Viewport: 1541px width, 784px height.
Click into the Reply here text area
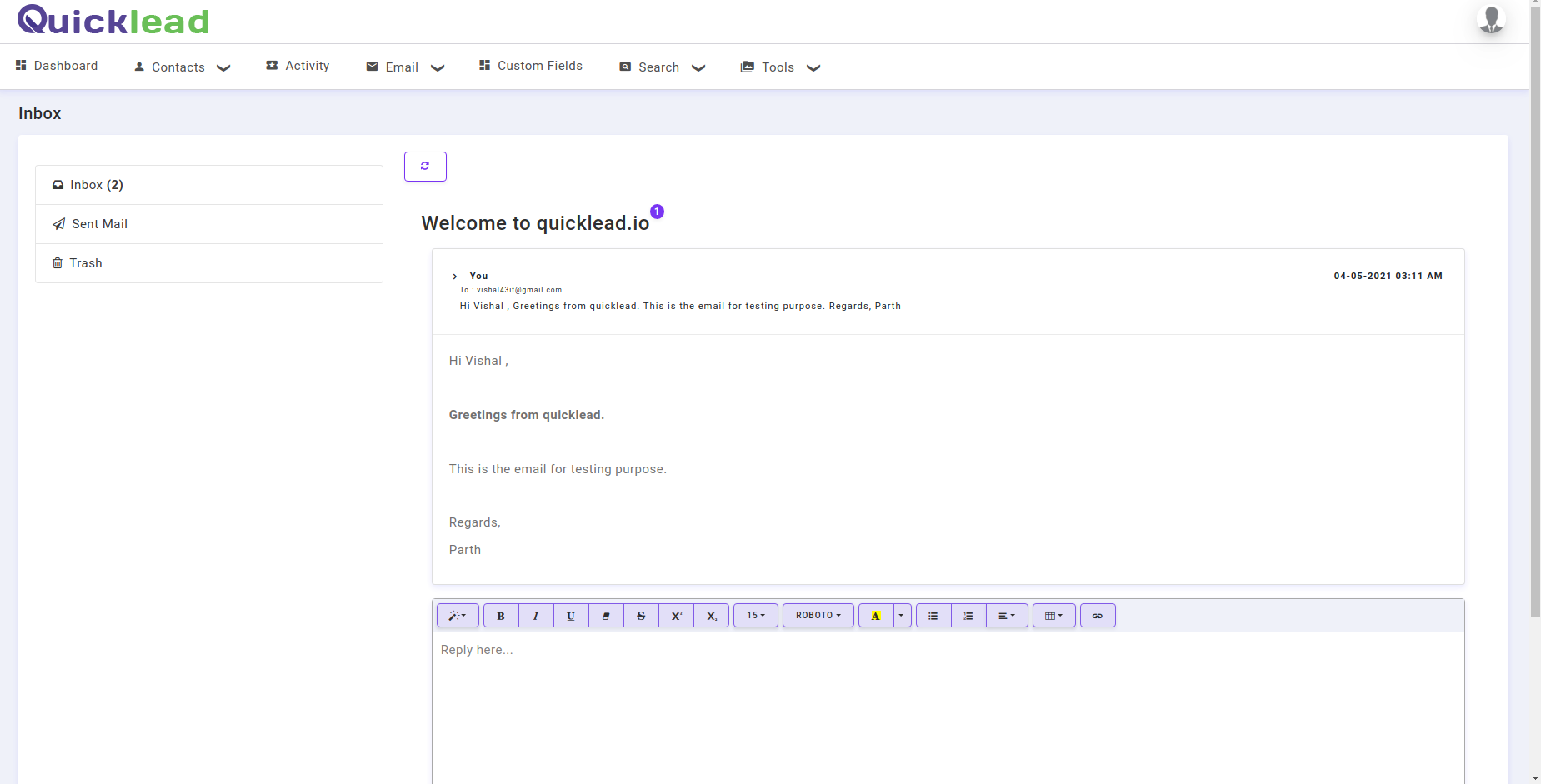948,708
